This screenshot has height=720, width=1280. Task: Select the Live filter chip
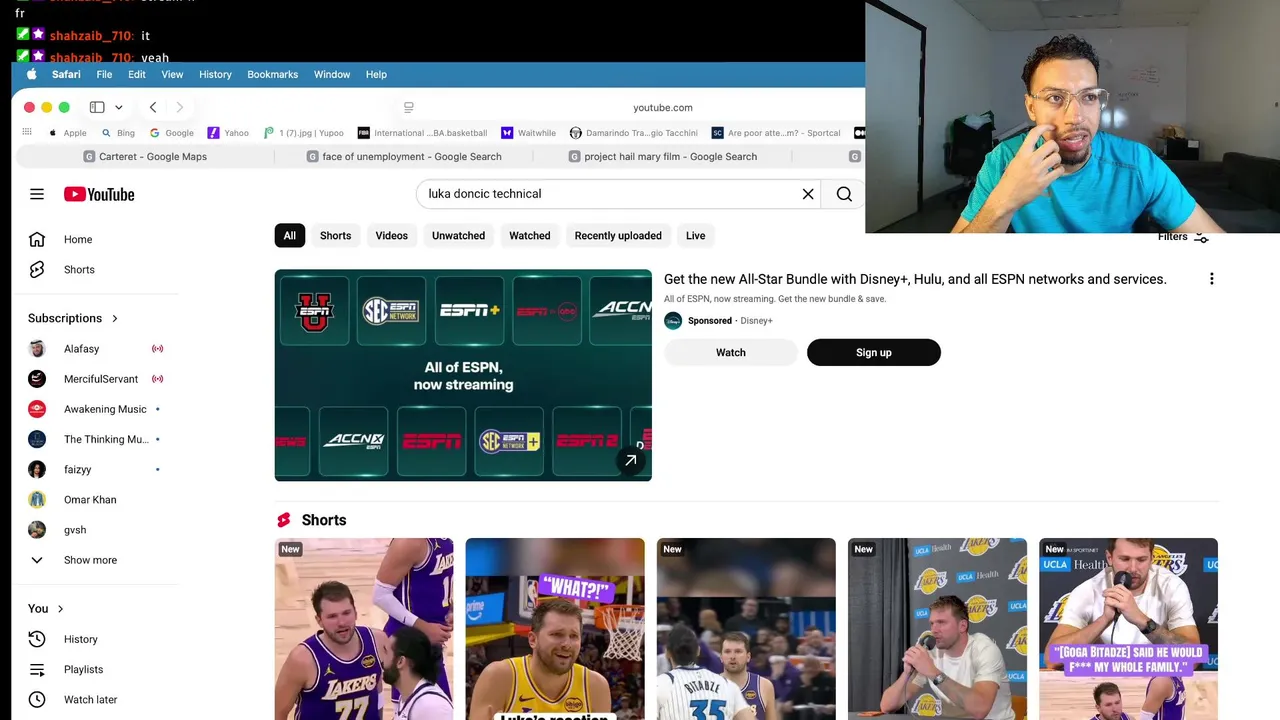(696, 236)
